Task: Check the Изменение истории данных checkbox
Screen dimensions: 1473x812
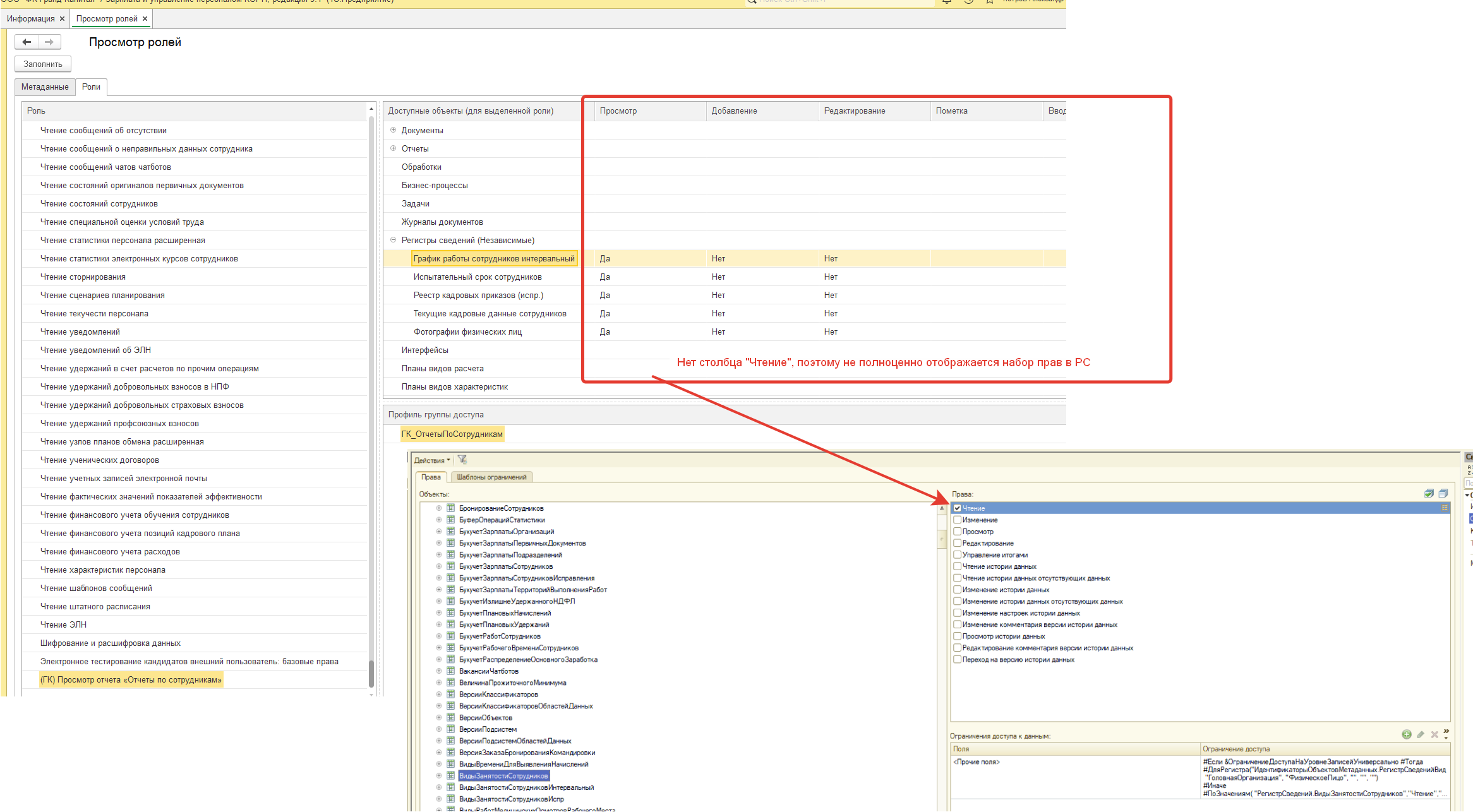Action: click(958, 589)
